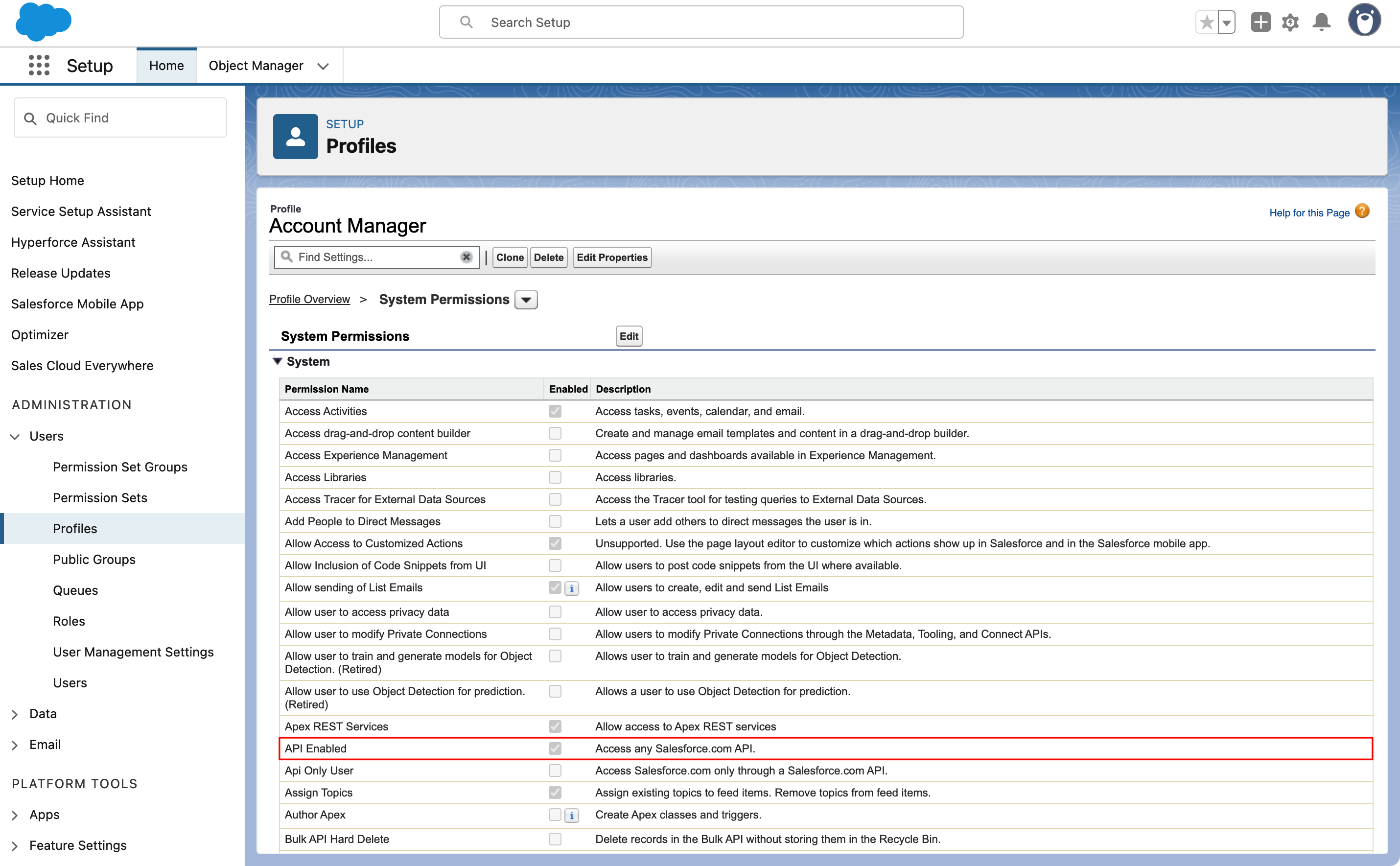Expand the Email tree node
The width and height of the screenshot is (1400, 866).
15,745
